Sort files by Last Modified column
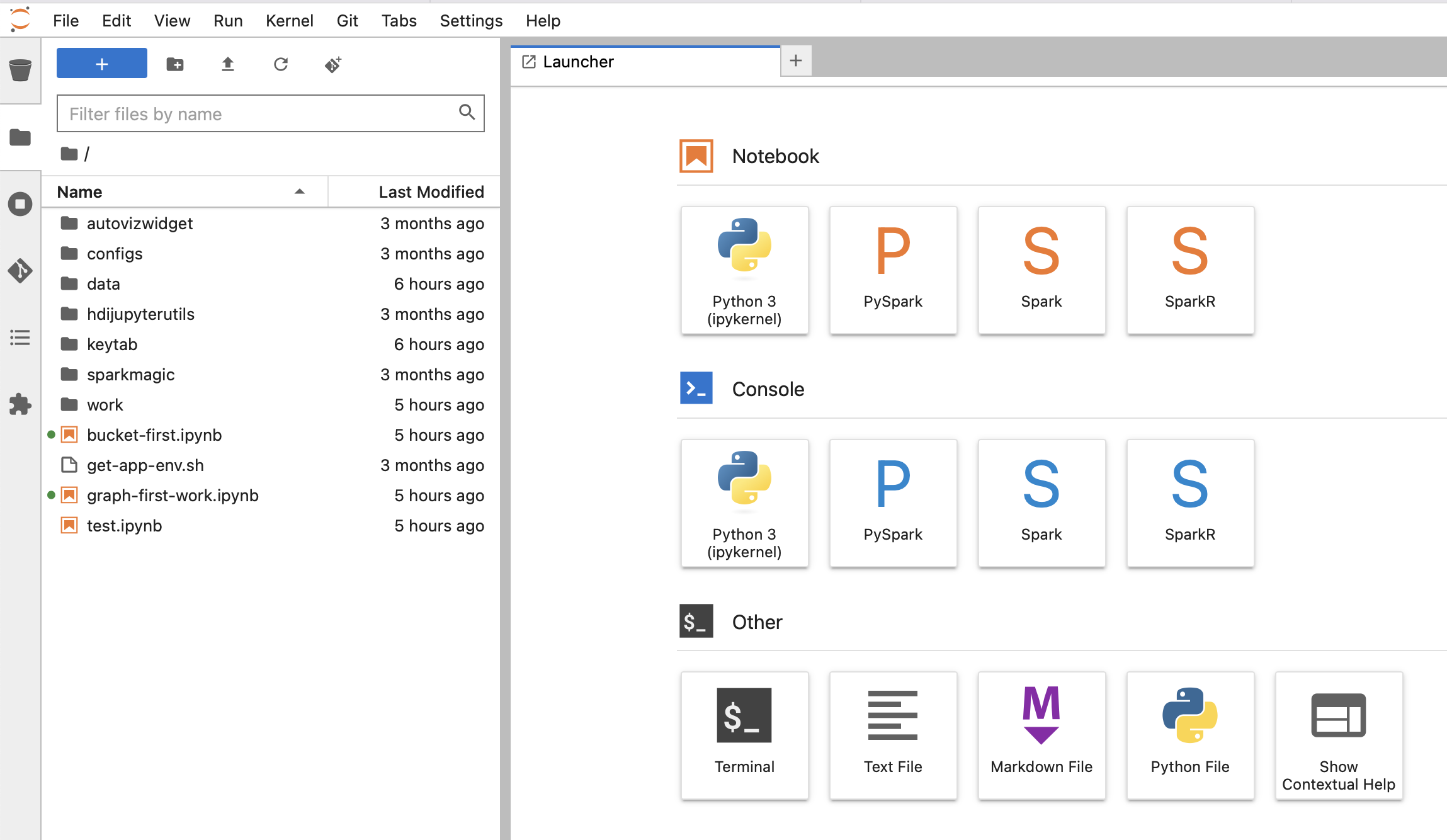Screen dimensions: 1447x840 tap(431, 191)
